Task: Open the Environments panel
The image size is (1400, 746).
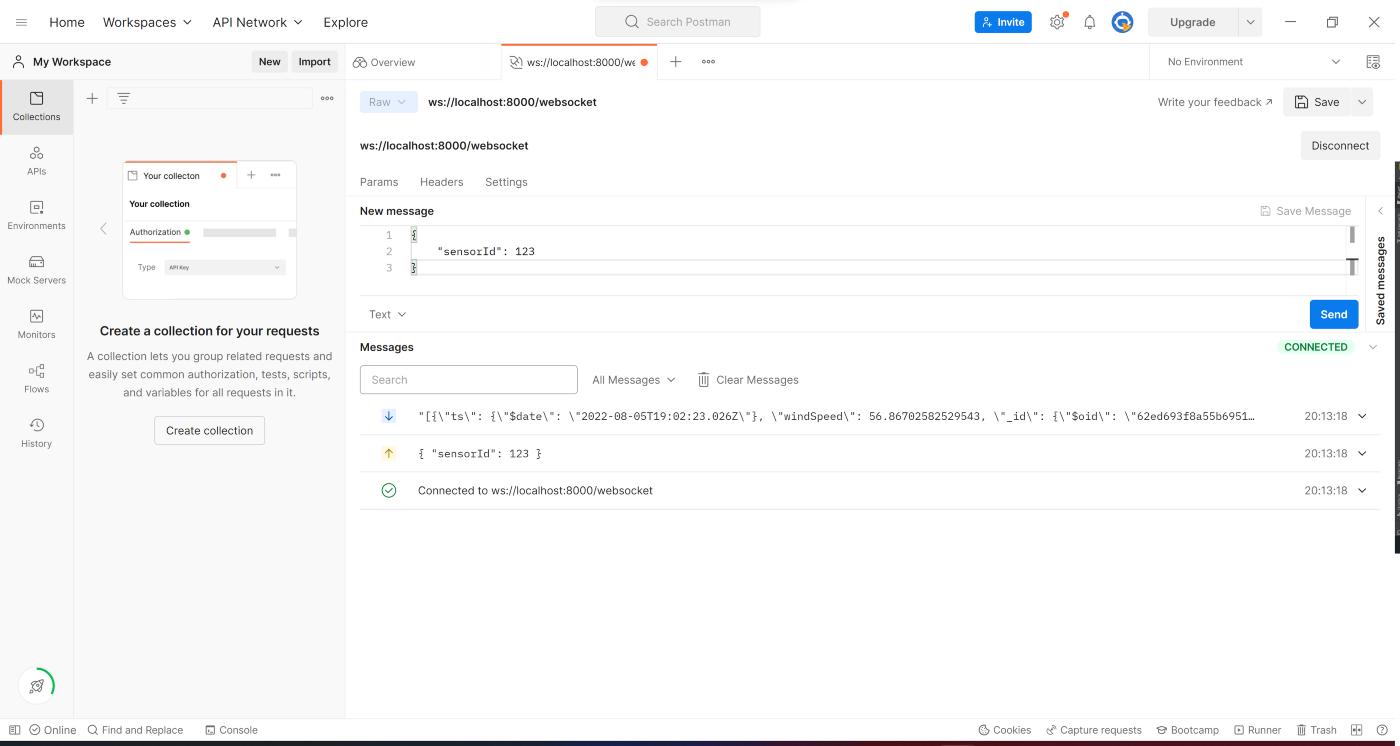Action: 36,216
